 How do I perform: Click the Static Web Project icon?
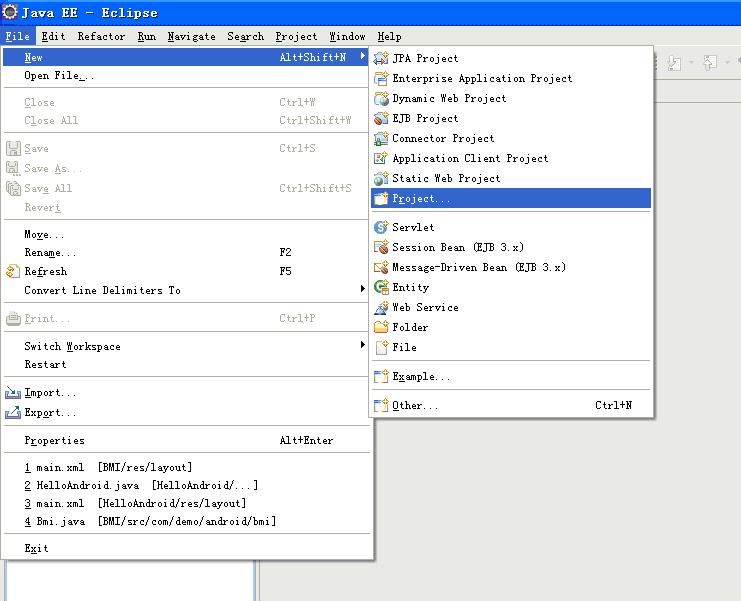coord(381,178)
